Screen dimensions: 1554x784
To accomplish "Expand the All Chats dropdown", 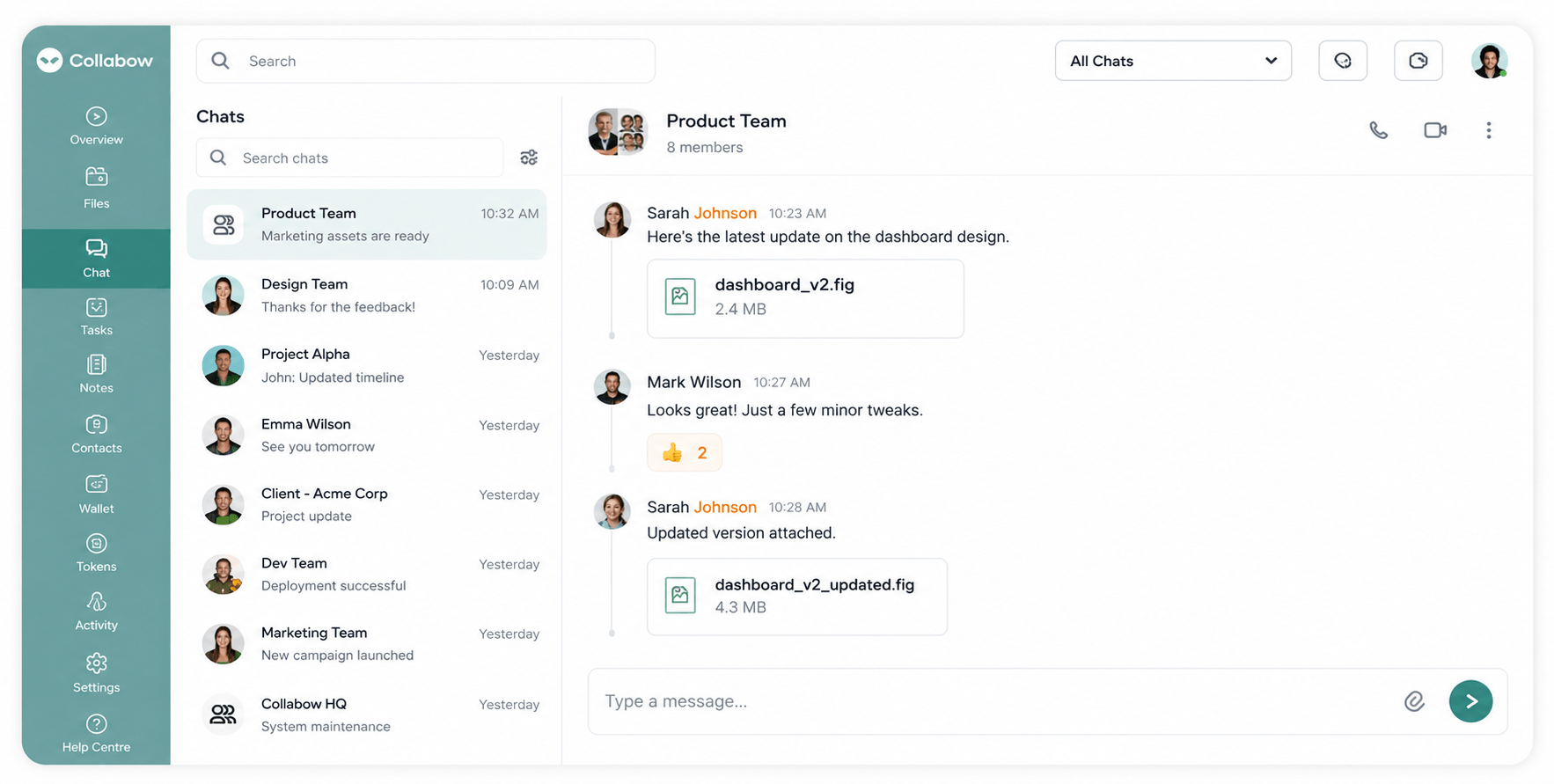I will point(1173,61).
